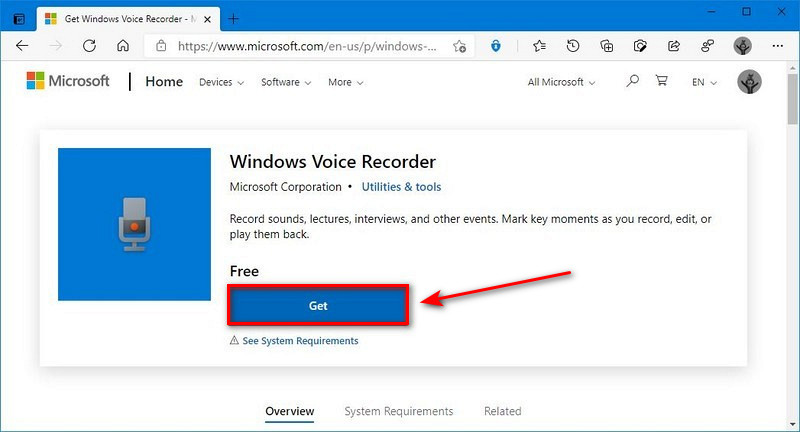Open the tracking prevention shield icon
The height and width of the screenshot is (432, 800).
click(x=495, y=46)
